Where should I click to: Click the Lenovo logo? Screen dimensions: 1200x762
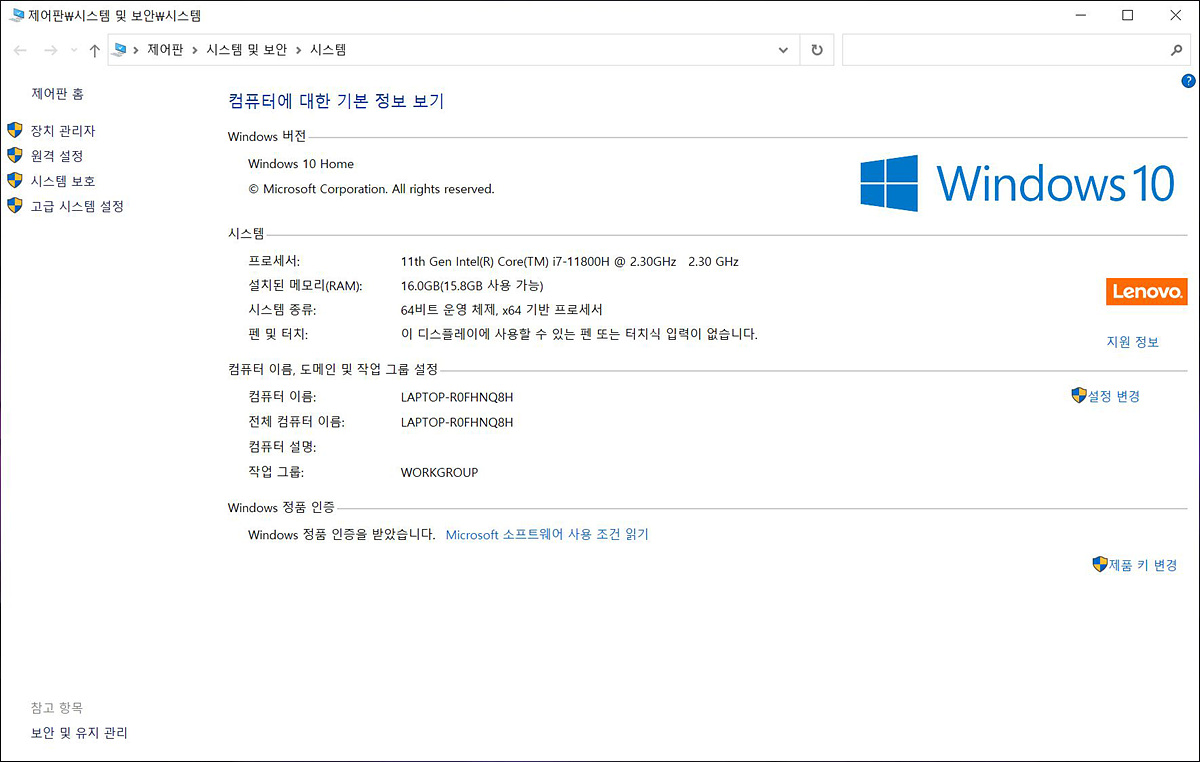click(x=1146, y=292)
